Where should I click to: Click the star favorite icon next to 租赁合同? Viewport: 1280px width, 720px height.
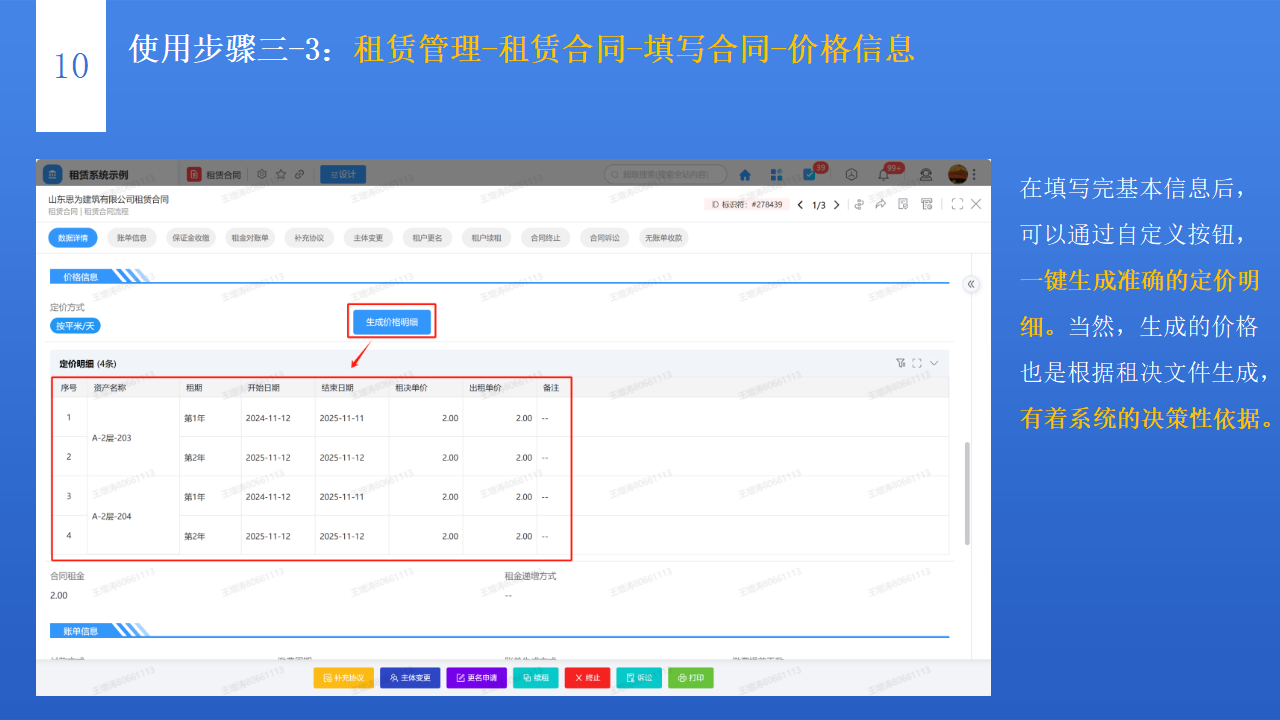pyautogui.click(x=281, y=173)
